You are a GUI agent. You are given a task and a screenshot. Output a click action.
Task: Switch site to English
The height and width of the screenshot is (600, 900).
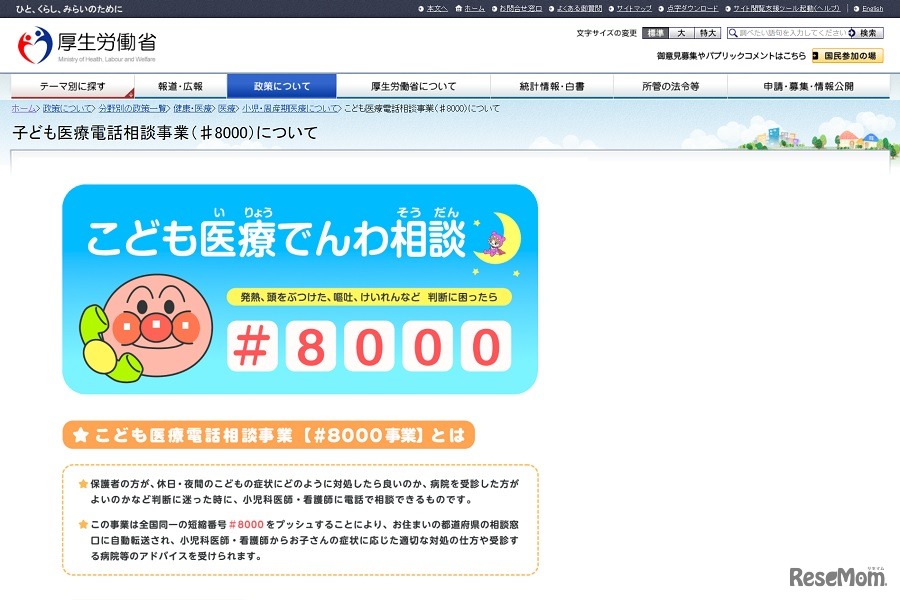tap(872, 9)
